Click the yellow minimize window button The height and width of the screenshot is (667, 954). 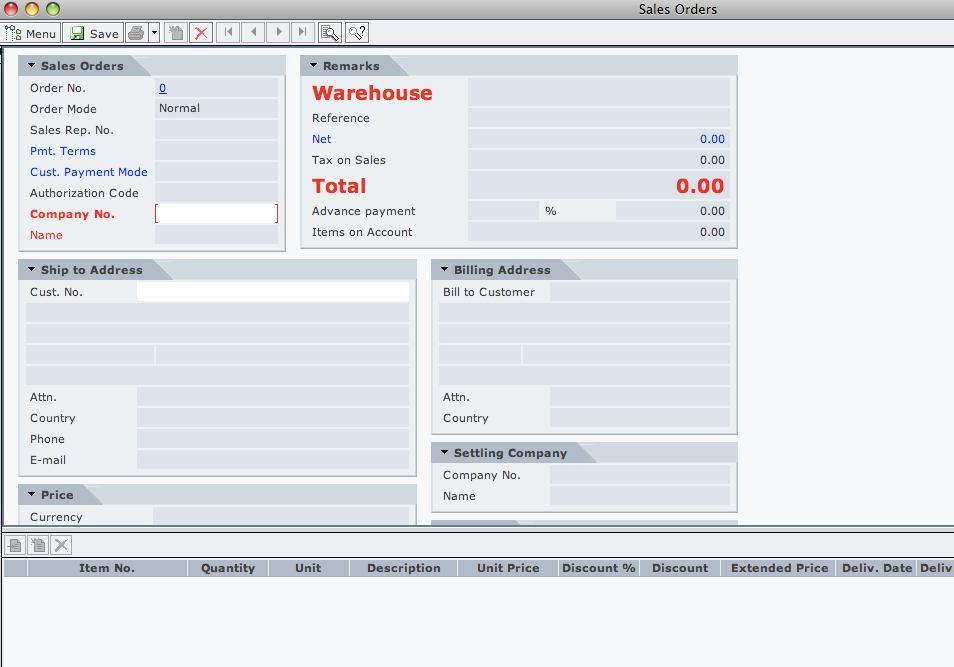[32, 9]
